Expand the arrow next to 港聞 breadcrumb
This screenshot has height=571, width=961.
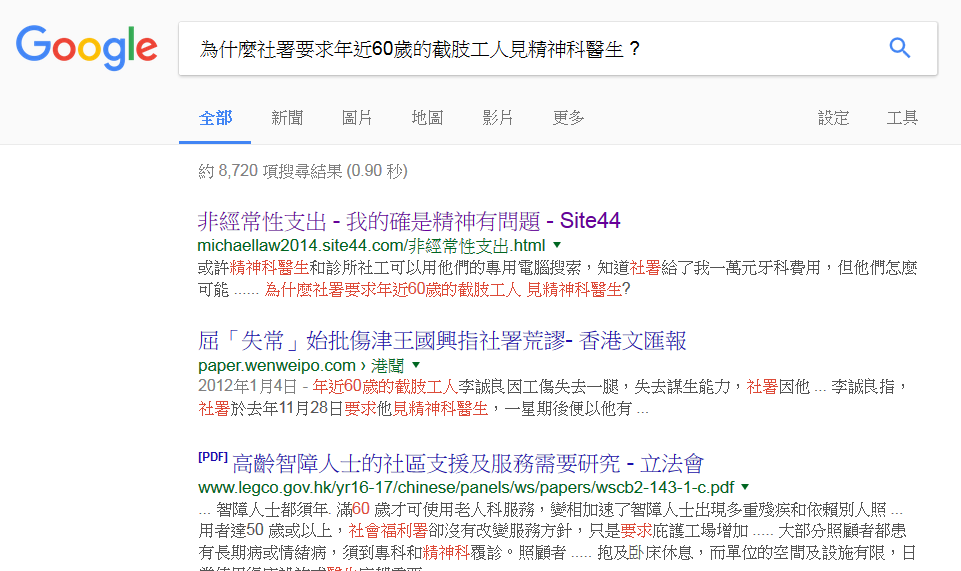416,366
